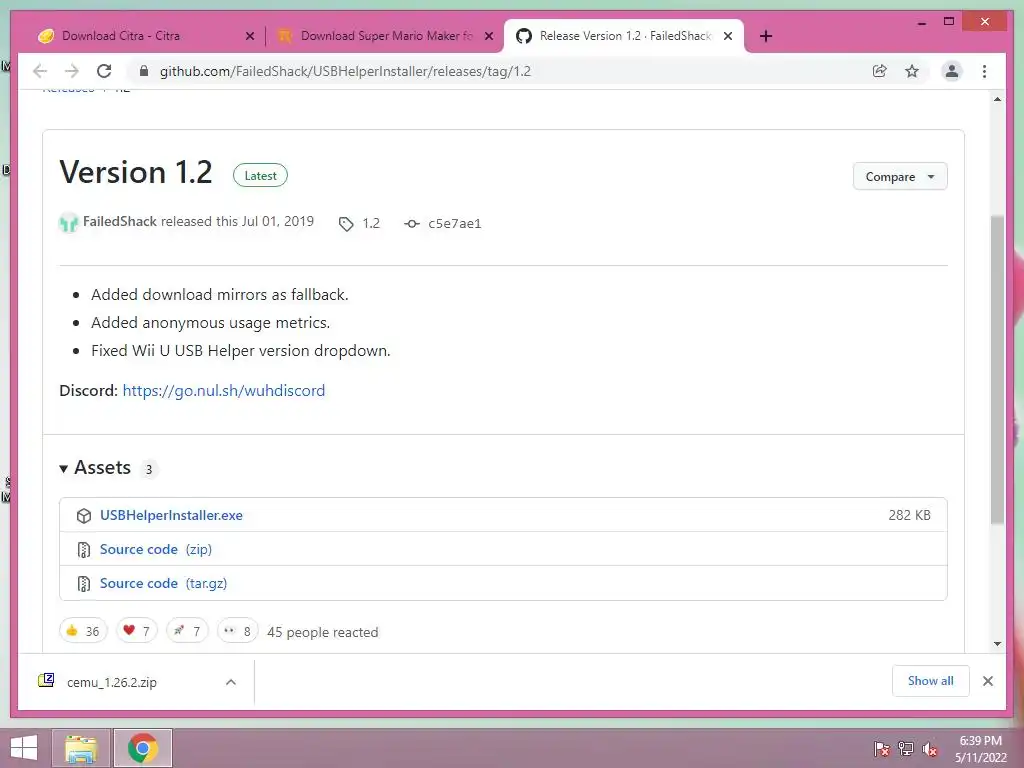Click the Version 1.2 heading

click(136, 172)
